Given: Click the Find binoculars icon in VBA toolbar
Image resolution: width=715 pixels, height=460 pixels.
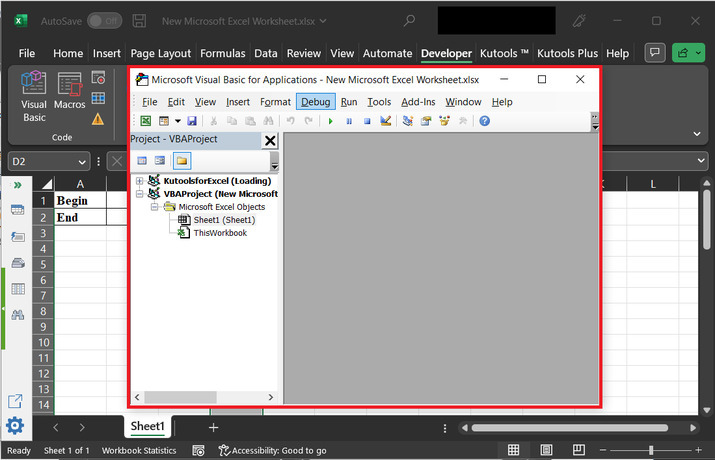Looking at the screenshot, I should [x=268, y=121].
